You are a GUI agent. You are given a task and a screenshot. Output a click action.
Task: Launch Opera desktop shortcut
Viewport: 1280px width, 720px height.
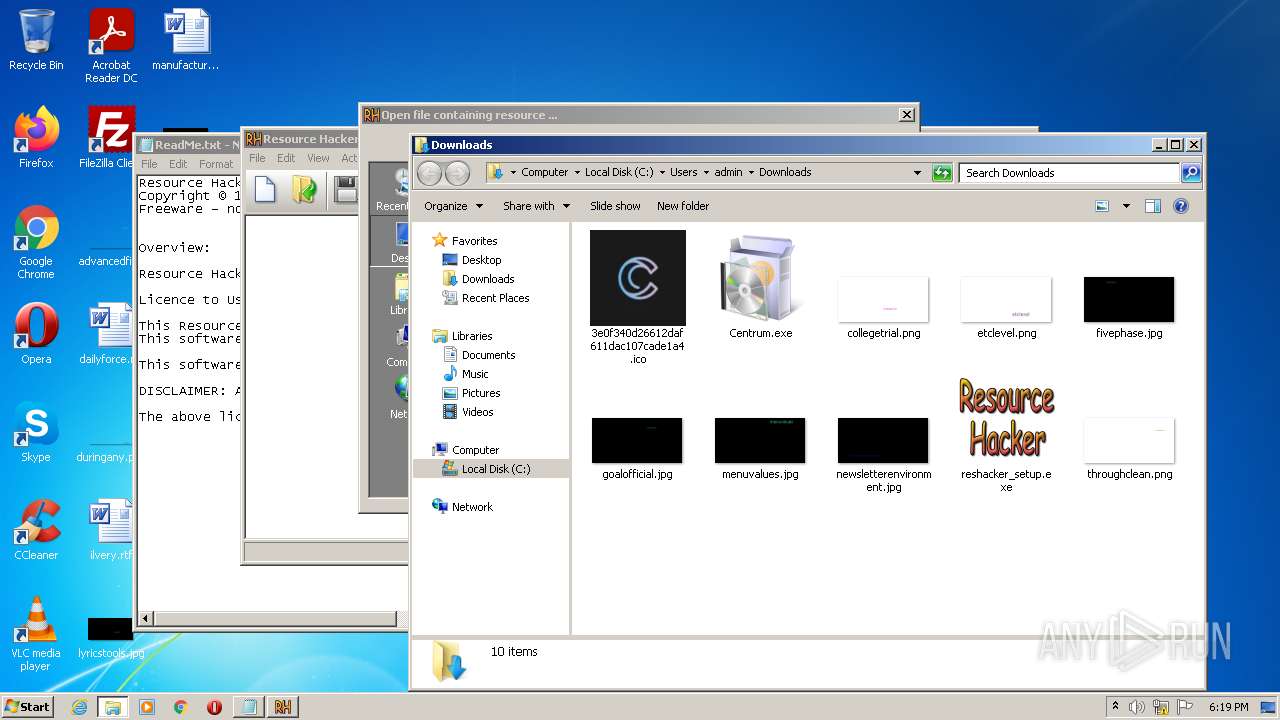(x=36, y=334)
